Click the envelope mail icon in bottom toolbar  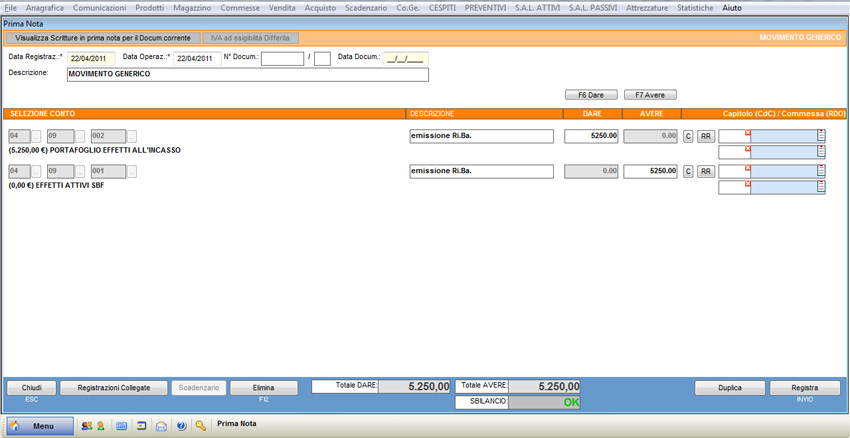161,426
